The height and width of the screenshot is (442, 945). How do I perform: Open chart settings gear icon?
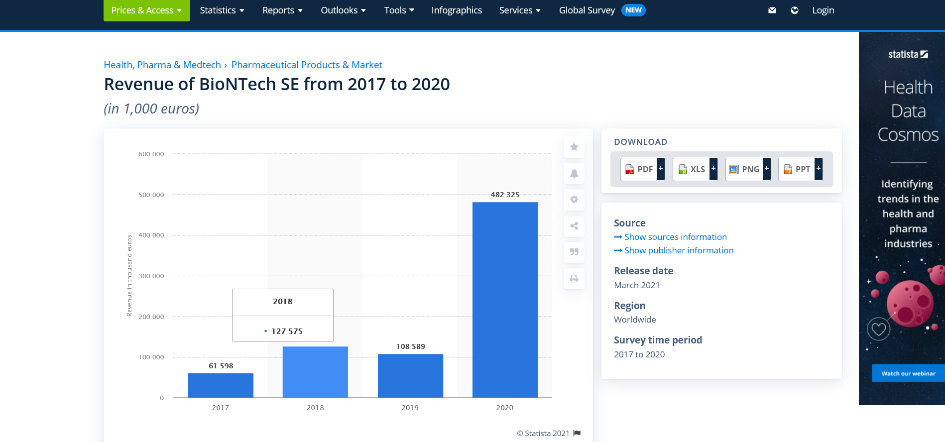click(574, 200)
